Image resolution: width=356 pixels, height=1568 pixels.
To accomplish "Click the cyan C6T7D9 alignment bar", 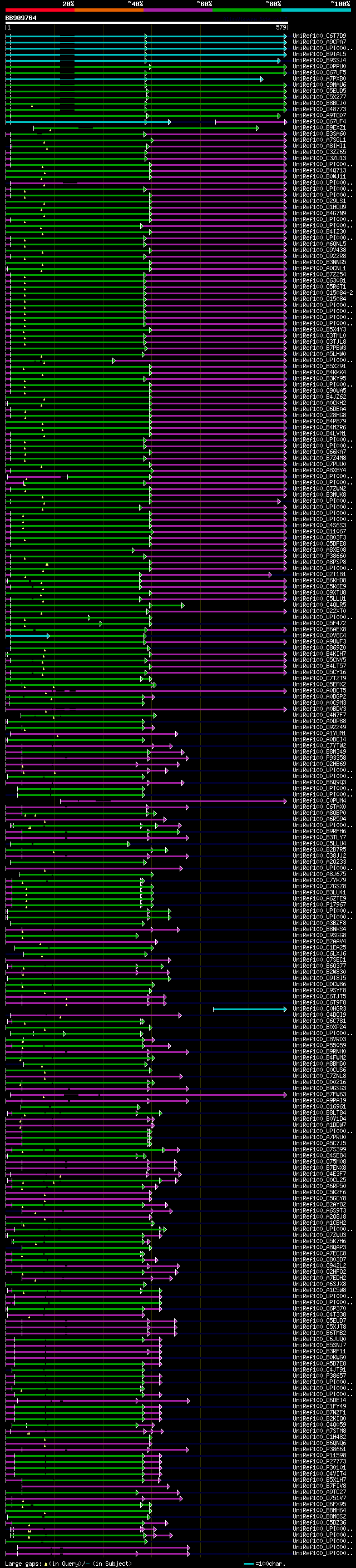I will tap(146, 36).
